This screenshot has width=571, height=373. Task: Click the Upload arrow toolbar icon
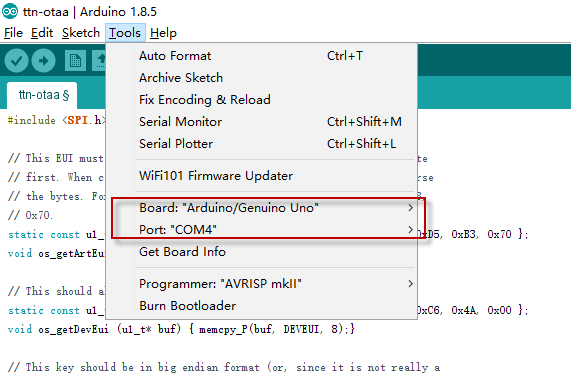tap(43, 60)
